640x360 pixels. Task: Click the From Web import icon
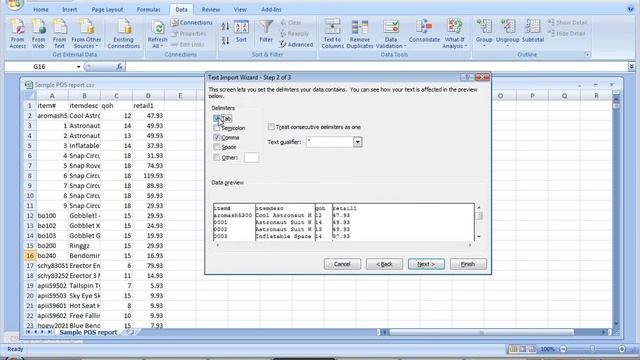(38, 33)
